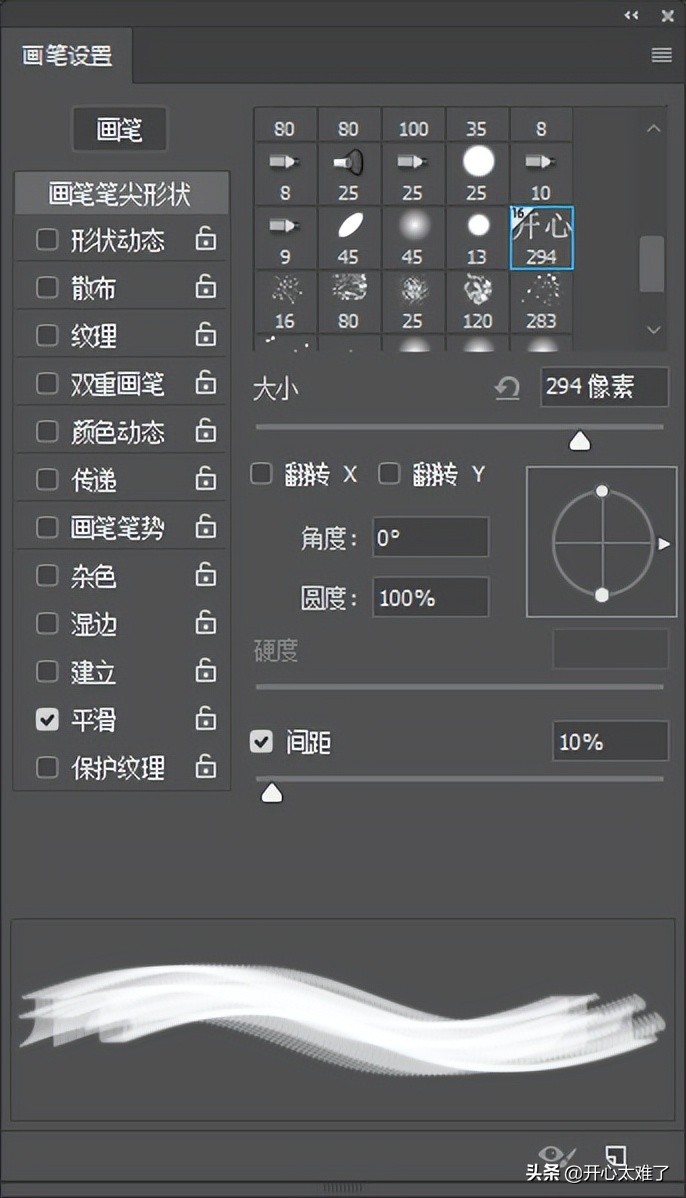Open the 散布 settings section
This screenshot has width=686, height=1198.
[x=93, y=288]
